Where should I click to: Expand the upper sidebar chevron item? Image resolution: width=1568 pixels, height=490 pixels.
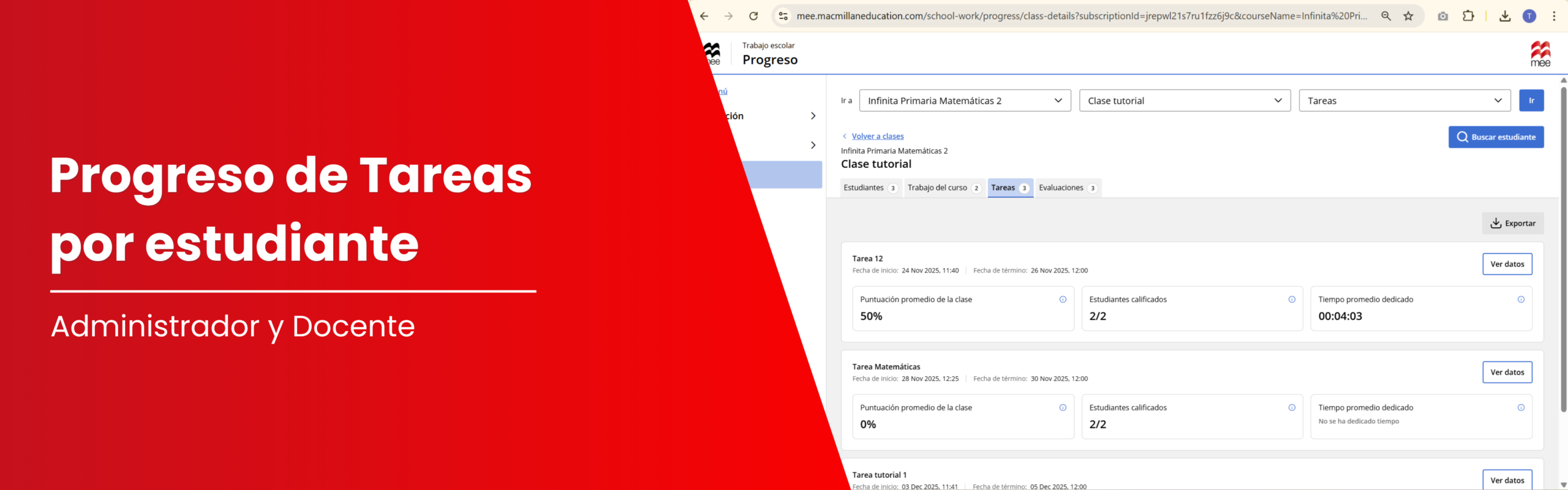click(813, 116)
